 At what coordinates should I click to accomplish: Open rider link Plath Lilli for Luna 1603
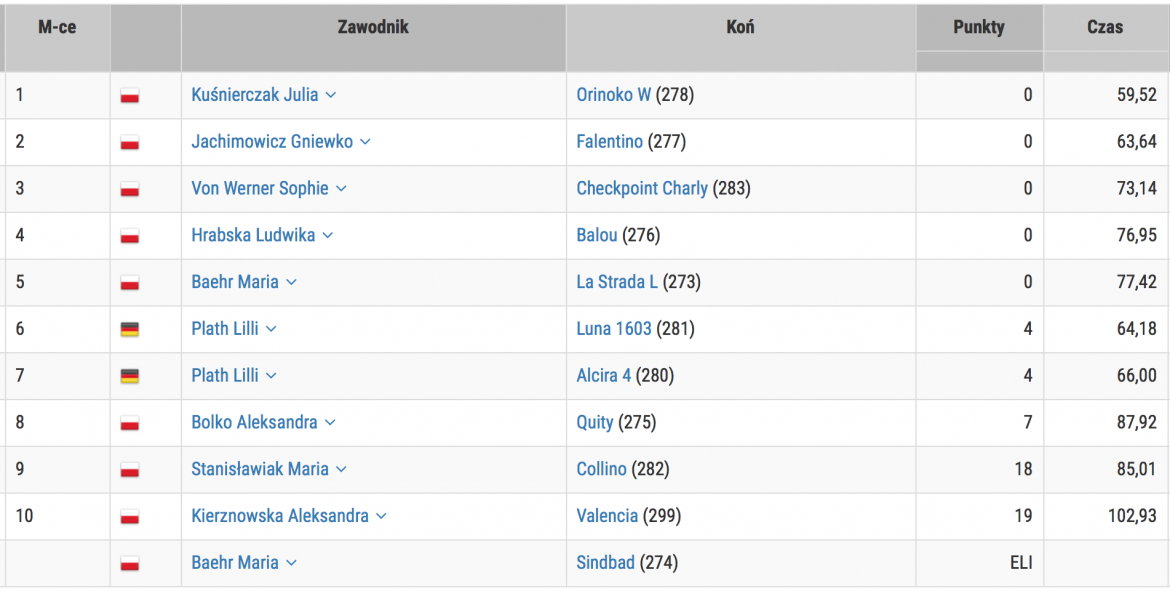click(x=225, y=328)
